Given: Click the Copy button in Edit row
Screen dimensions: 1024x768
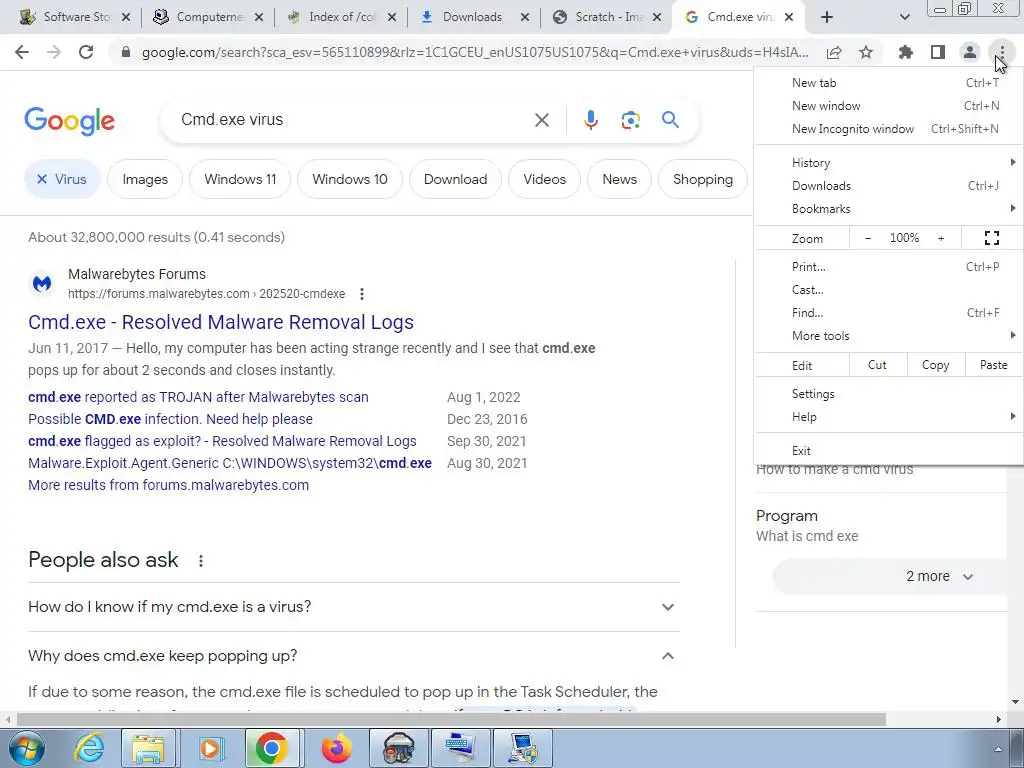Looking at the screenshot, I should 935,365.
